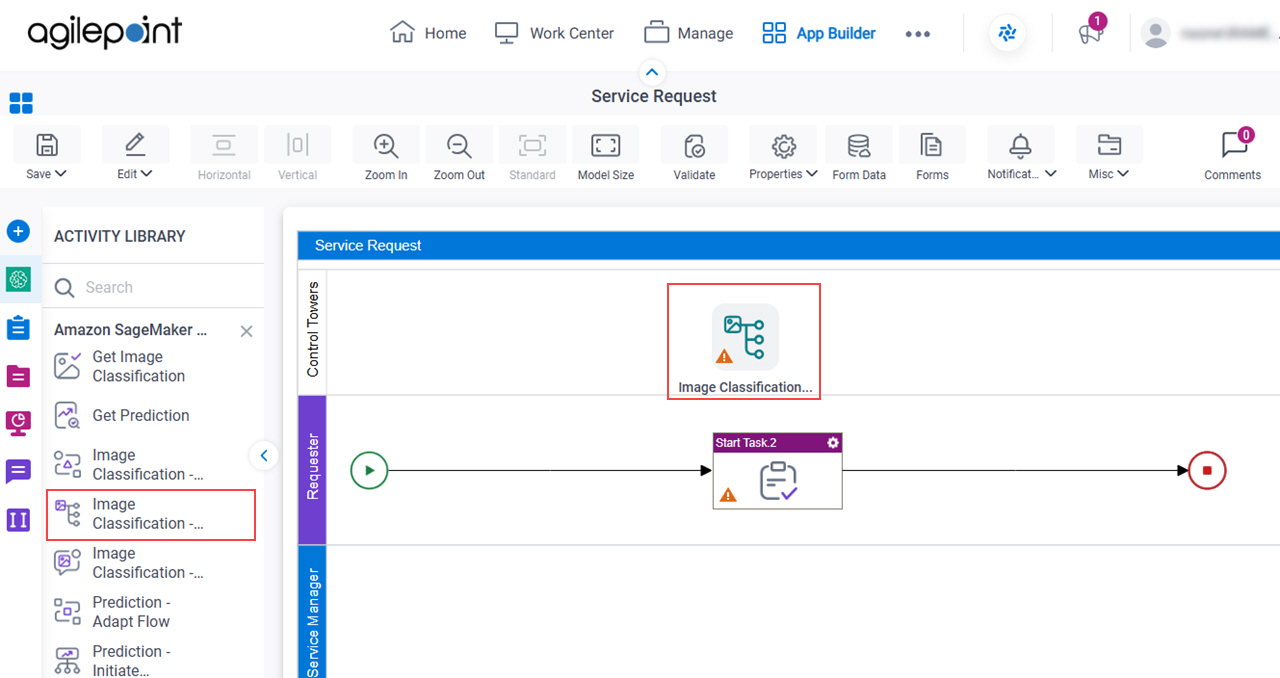Select the Control Towers swimlane label
This screenshot has height=678, width=1280.
313,330
